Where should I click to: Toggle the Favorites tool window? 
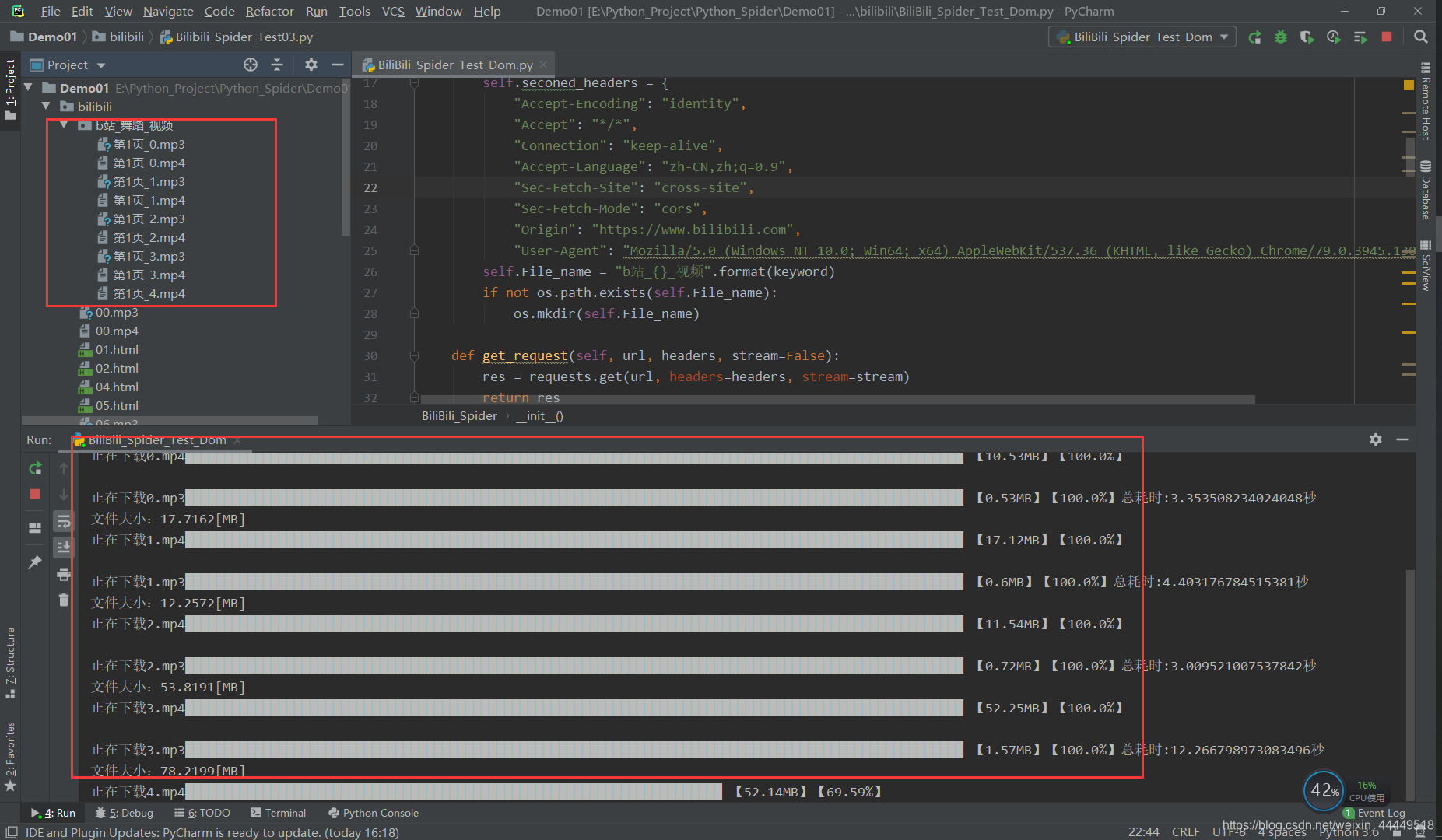point(10,756)
